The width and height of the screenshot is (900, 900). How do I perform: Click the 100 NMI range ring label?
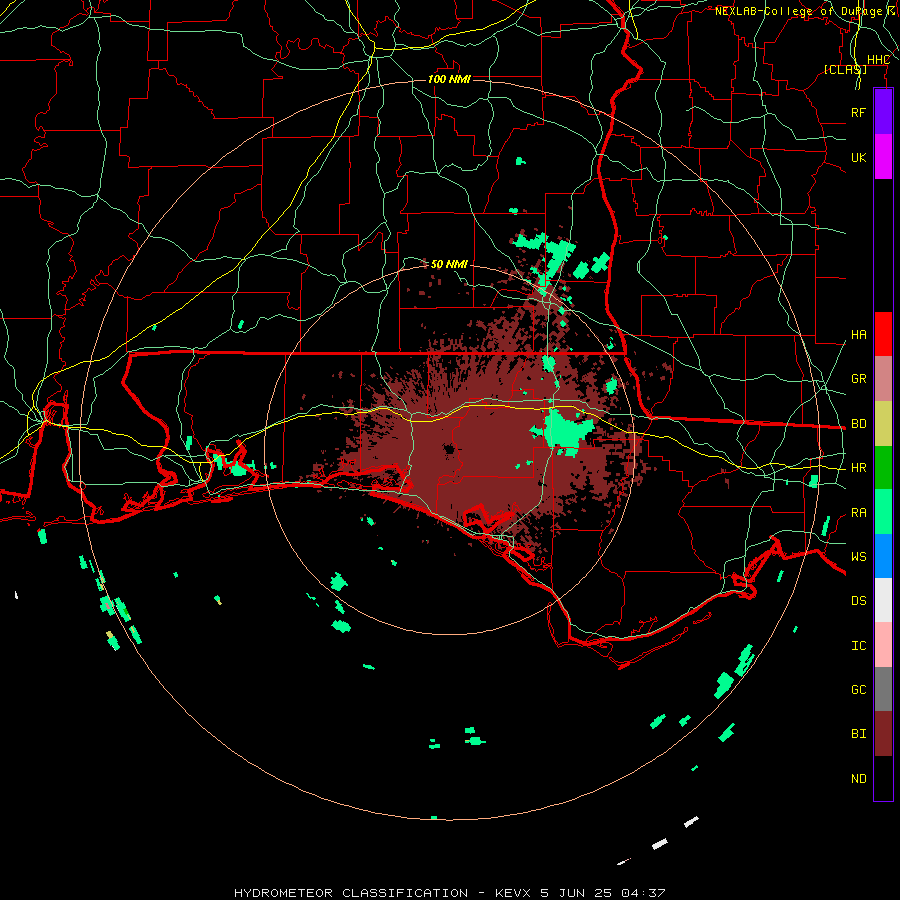449,79
